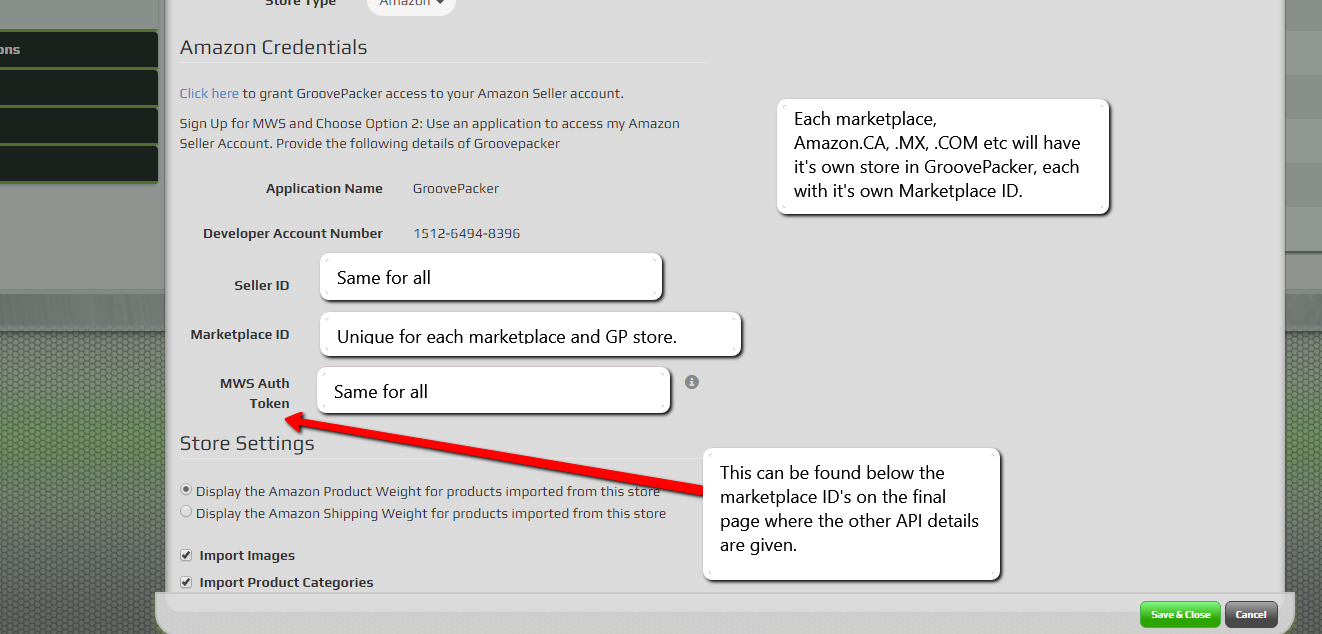The image size is (1322, 634).
Task: Select the developer account number 1512-6494-8396
Action: (467, 233)
